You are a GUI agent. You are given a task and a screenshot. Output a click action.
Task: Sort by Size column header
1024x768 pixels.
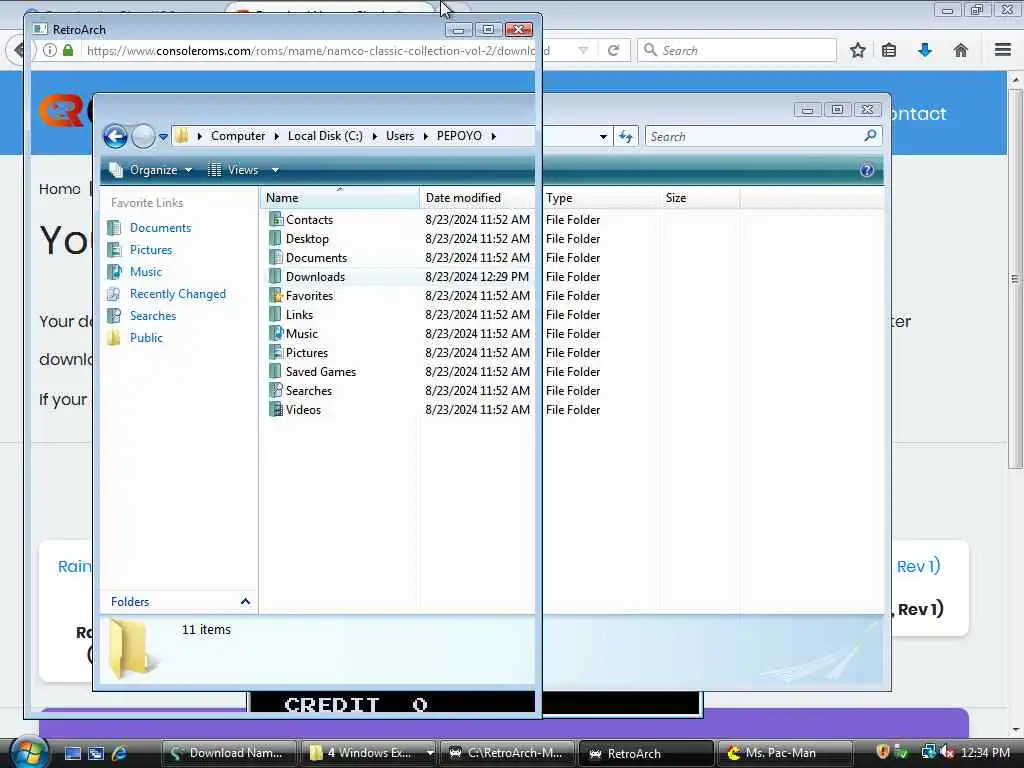(699, 198)
